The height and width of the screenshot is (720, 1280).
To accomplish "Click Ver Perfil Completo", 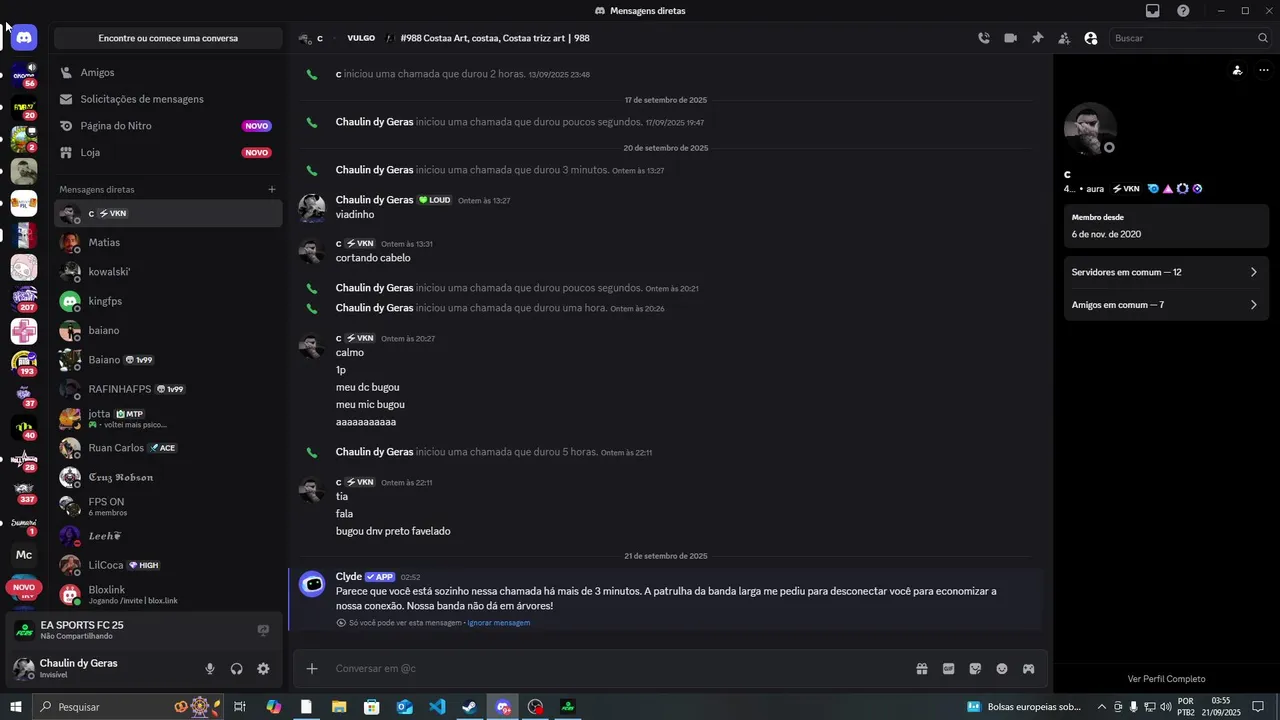I will 1166,679.
